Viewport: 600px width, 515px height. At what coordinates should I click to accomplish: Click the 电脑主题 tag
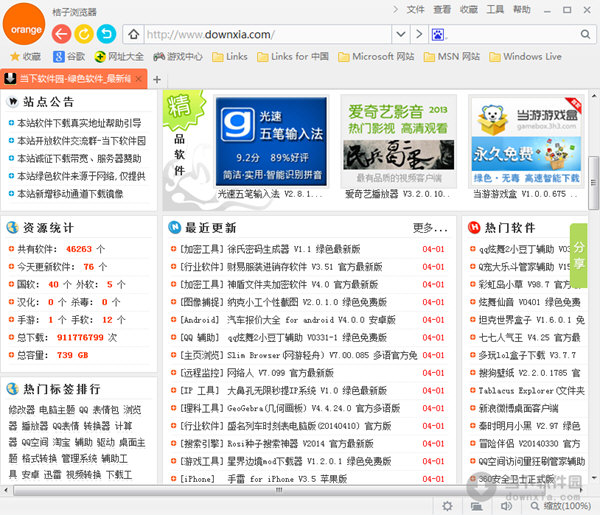tap(57, 410)
